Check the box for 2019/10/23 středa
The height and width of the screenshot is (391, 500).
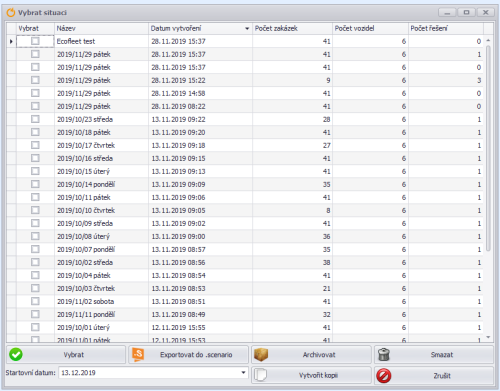[35, 119]
